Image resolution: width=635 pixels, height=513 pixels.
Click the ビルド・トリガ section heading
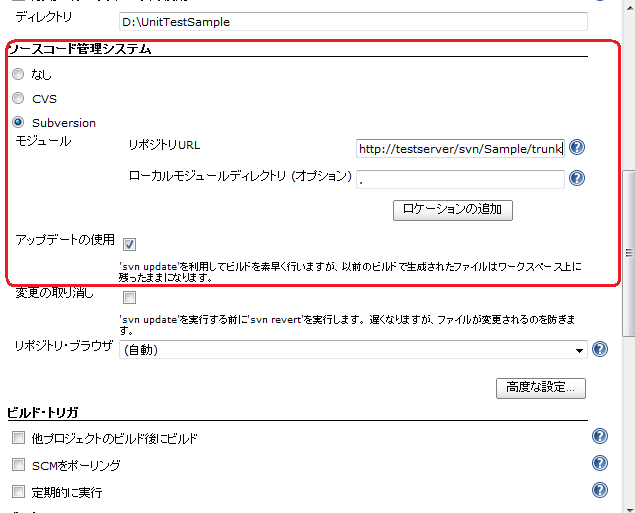pos(43,413)
